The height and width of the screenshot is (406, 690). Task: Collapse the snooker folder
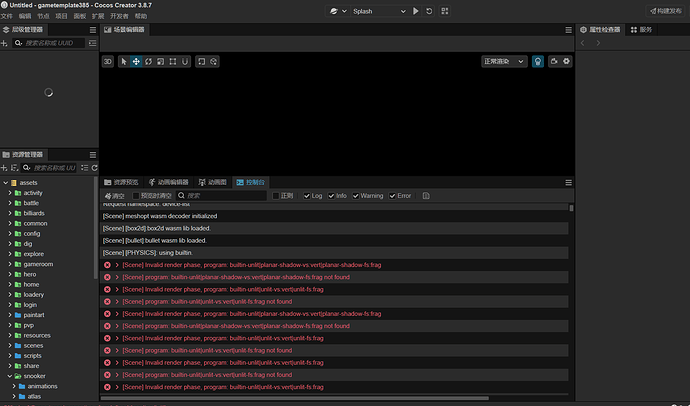click(x=10, y=376)
